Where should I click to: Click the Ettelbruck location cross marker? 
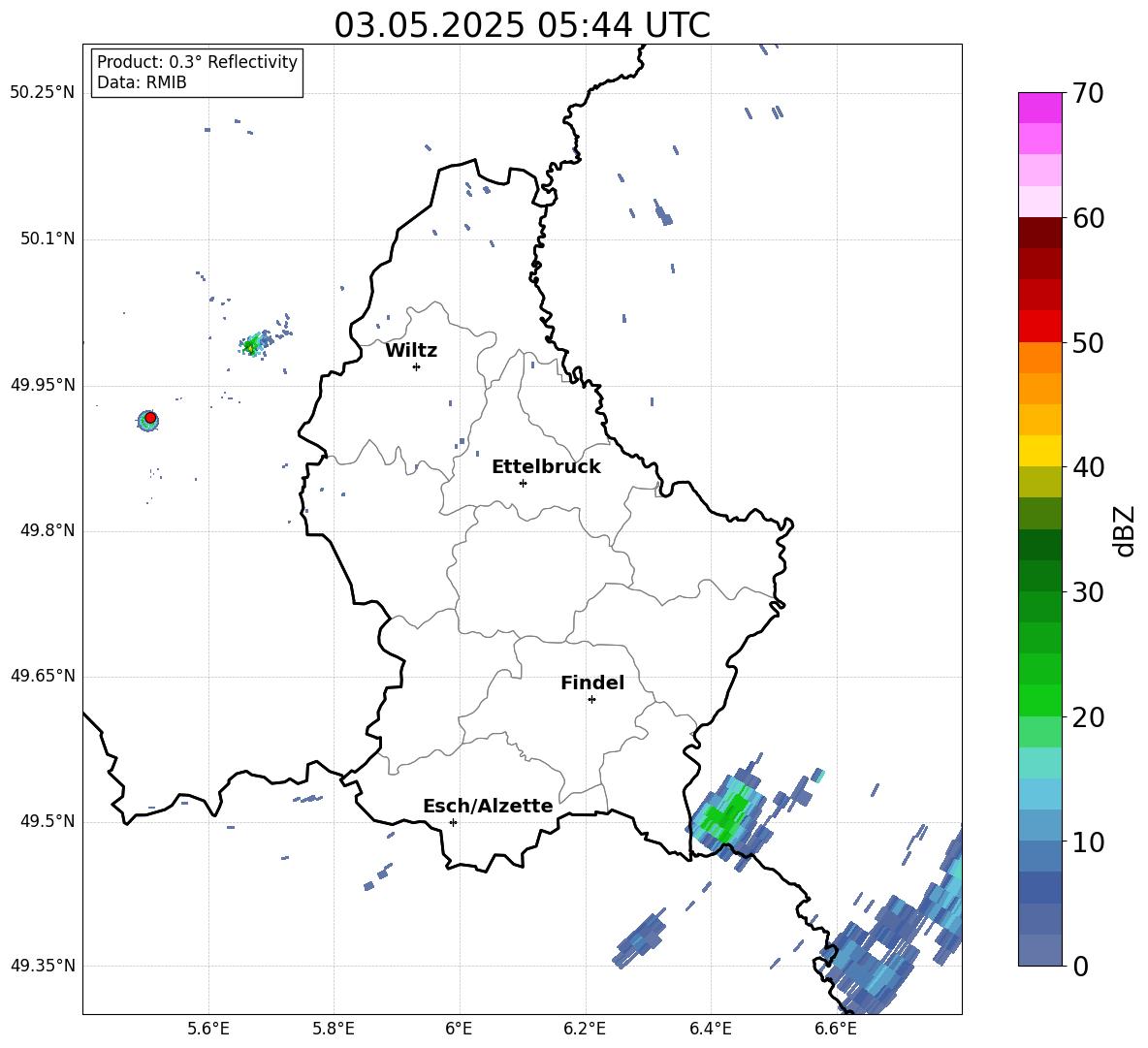tap(523, 483)
